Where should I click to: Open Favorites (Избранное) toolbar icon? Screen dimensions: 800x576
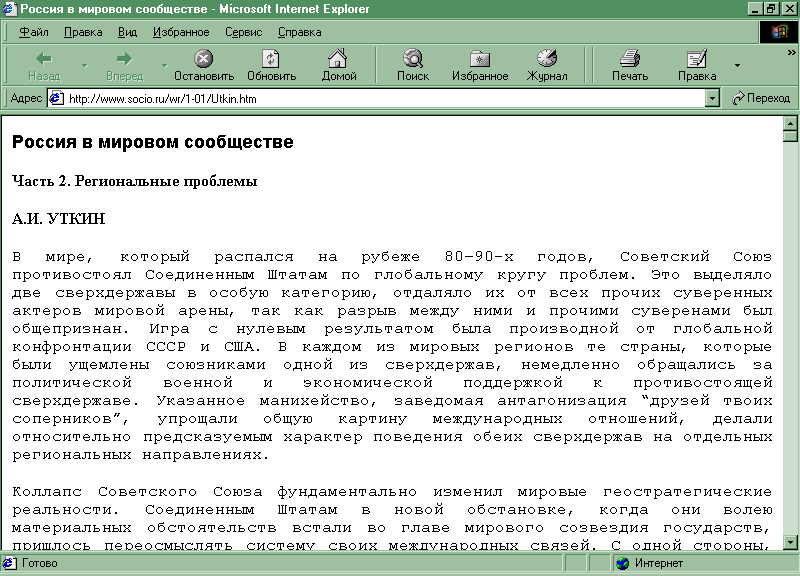pos(480,59)
